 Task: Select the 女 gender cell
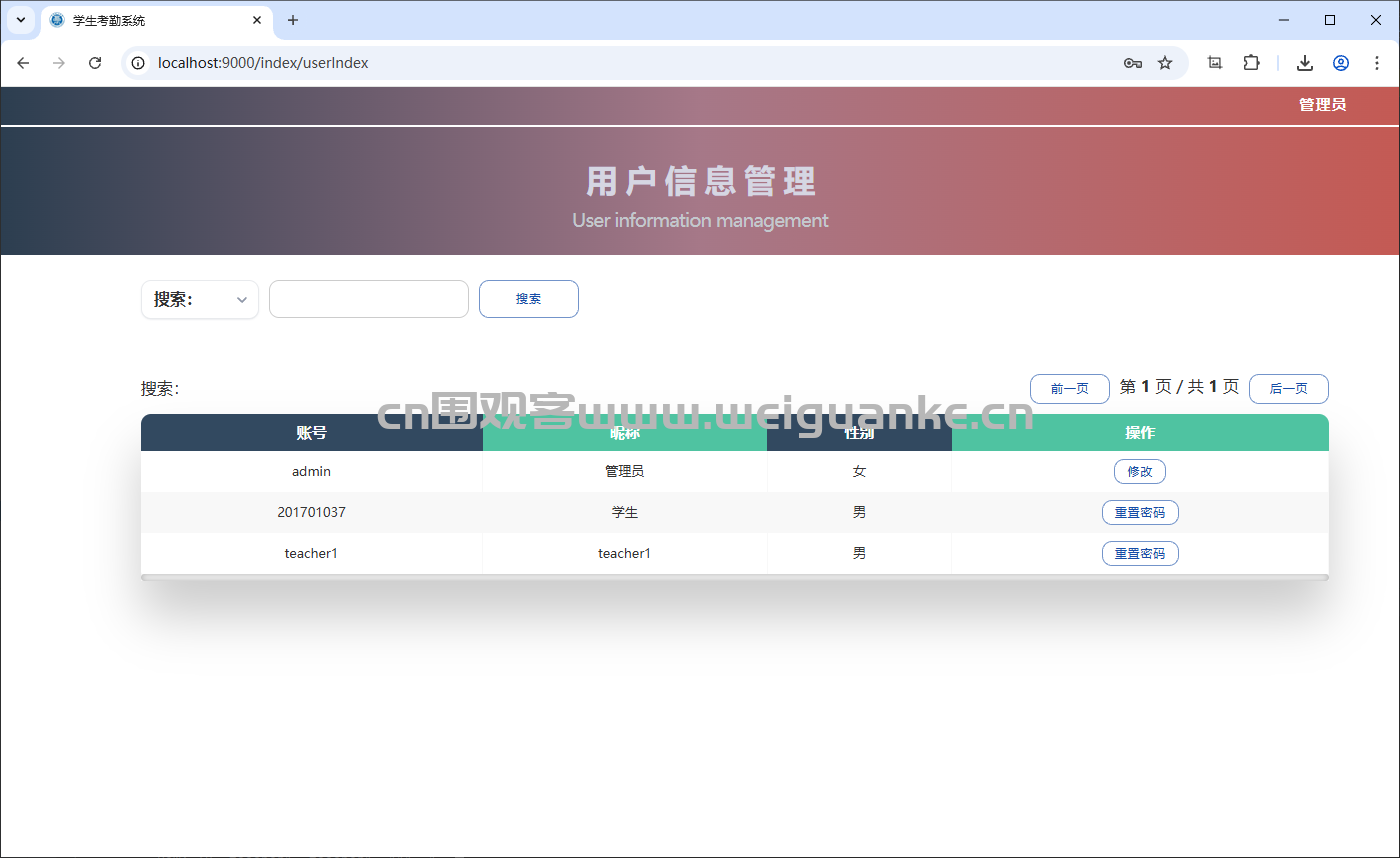click(860, 471)
